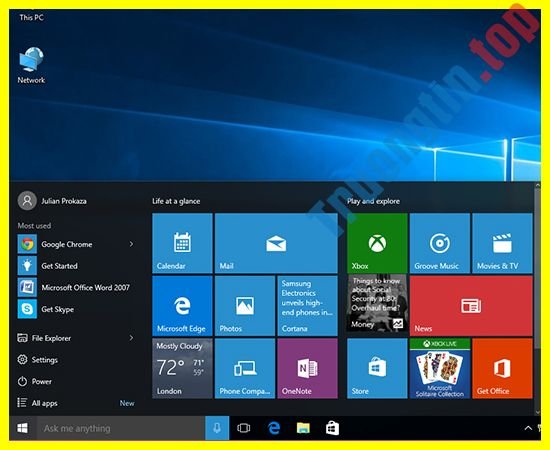Launch Microsoft Solitaire Collection tile

[440, 368]
